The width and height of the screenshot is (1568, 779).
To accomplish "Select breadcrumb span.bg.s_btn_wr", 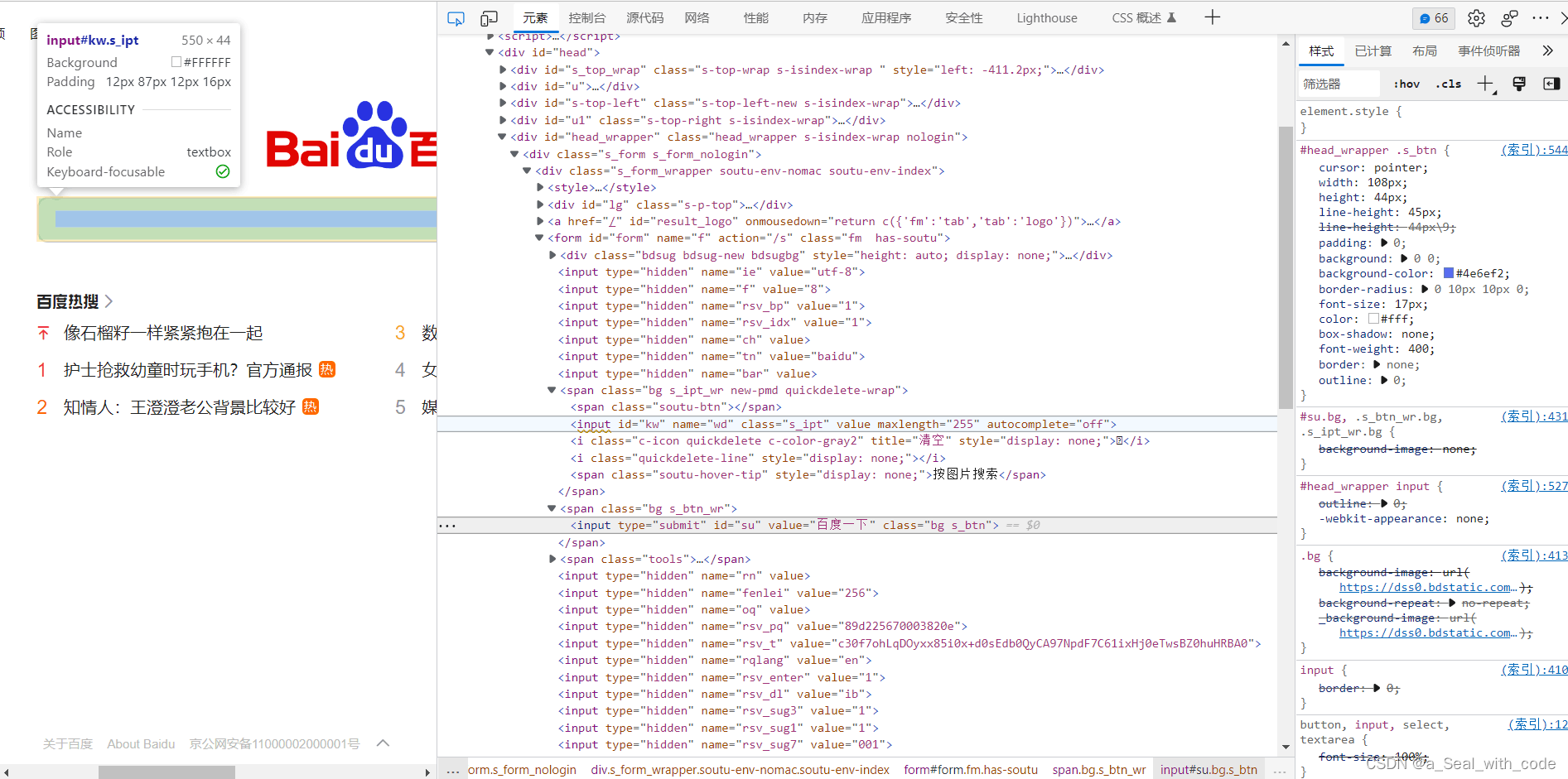I will [x=1099, y=770].
